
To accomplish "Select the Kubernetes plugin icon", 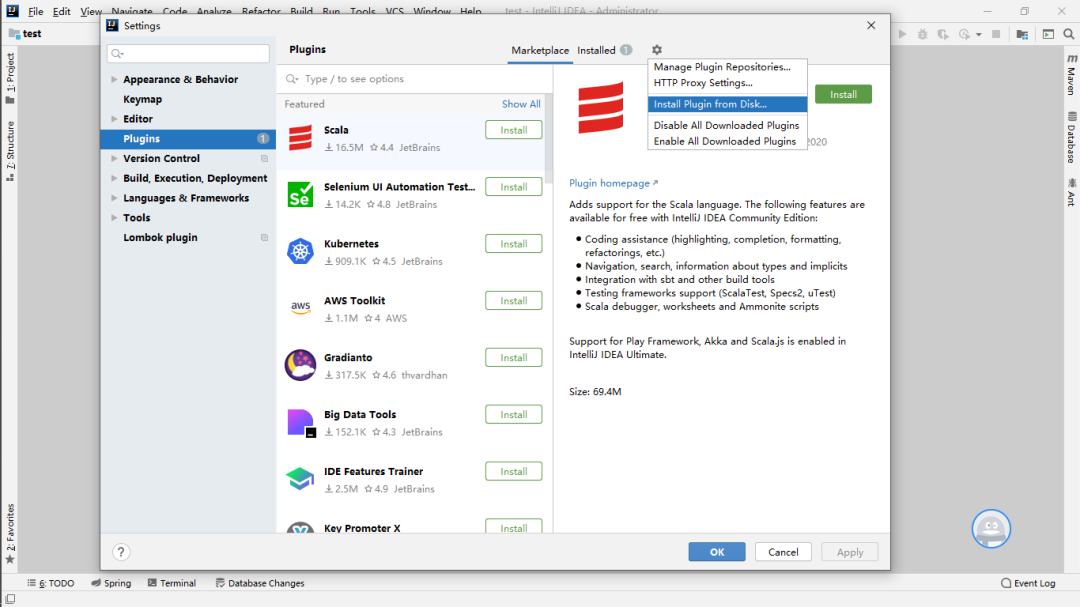I will click(300, 252).
